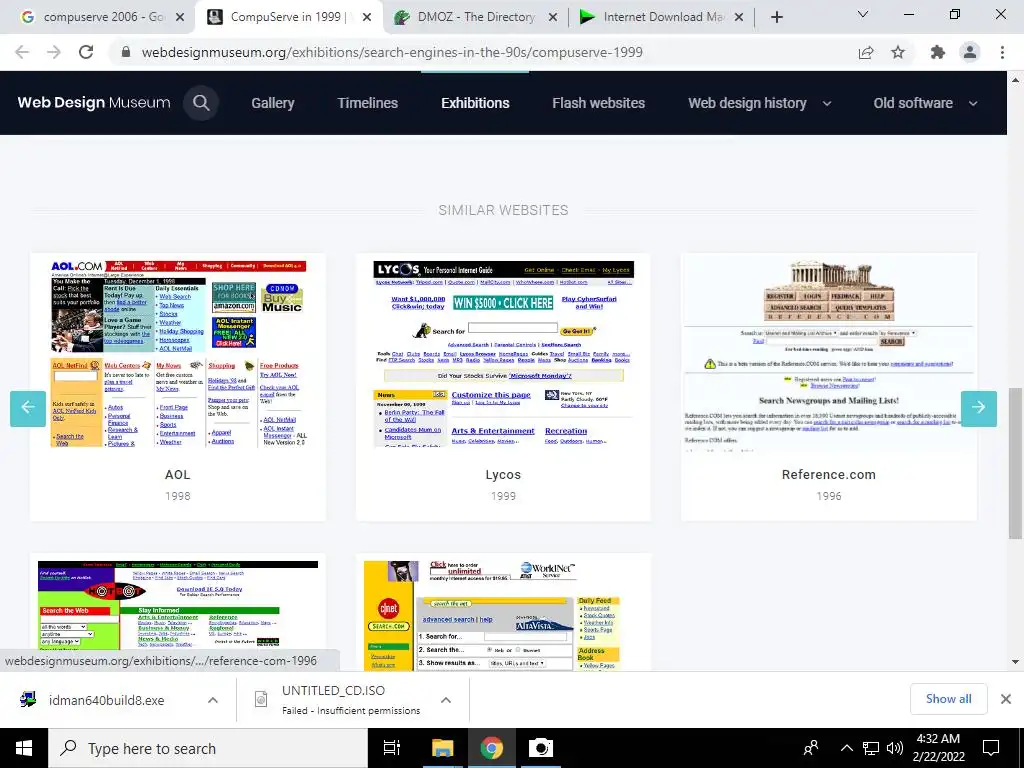Show previous similar websites with left arrow
The width and height of the screenshot is (1024, 768).
(x=28, y=408)
